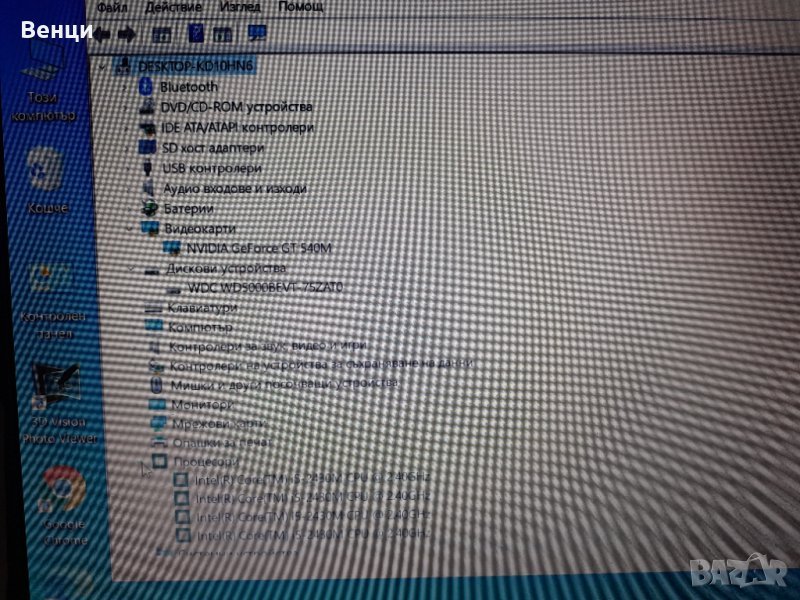Select the first Intel Core i5-2430M processor entry
This screenshot has width=800, height=600.
point(312,478)
